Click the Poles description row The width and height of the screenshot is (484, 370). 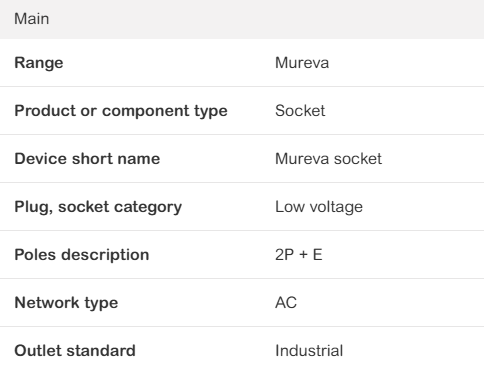click(x=242, y=255)
